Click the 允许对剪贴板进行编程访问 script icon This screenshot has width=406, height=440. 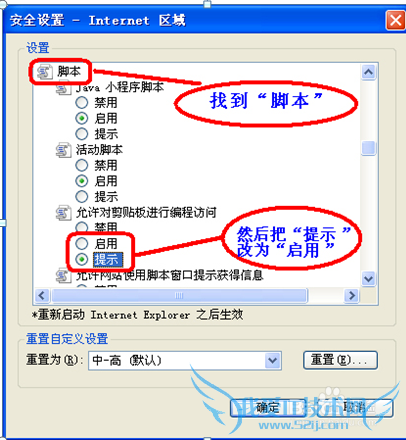[x=63, y=213]
